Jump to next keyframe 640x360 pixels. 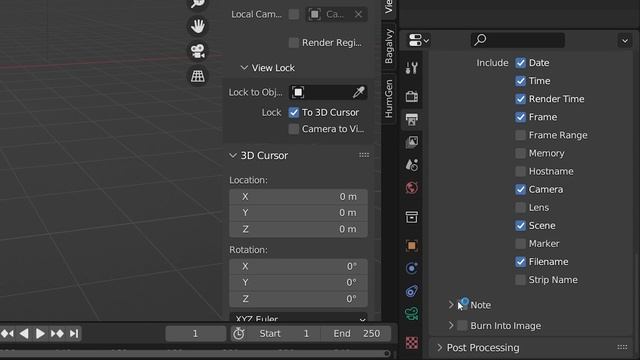57,333
